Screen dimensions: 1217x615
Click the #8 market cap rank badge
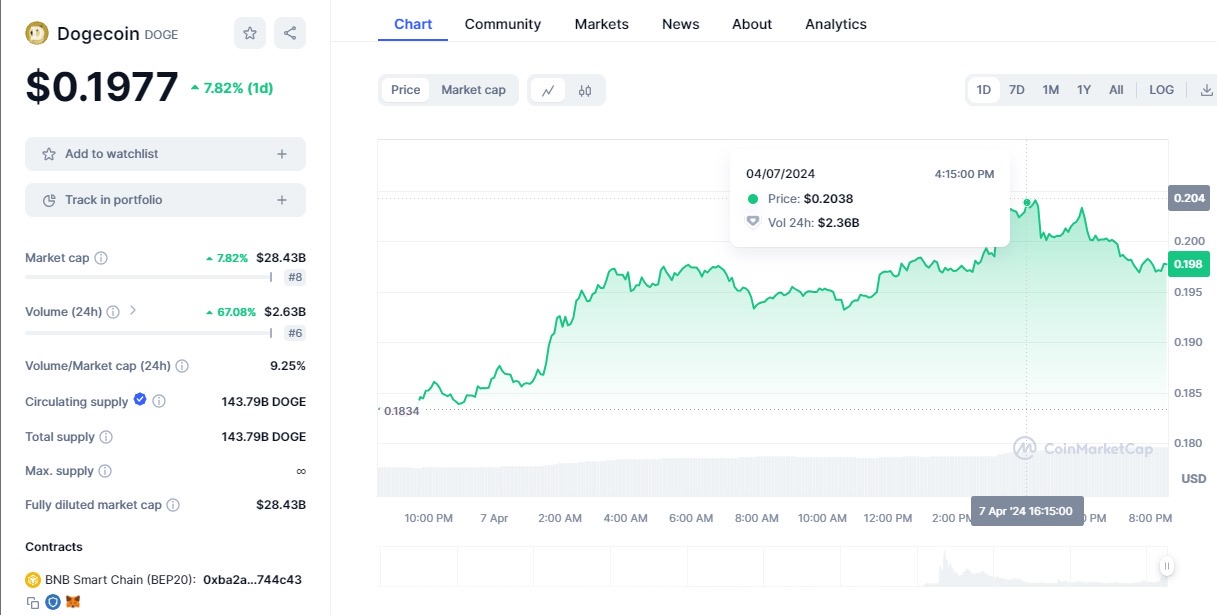coord(295,278)
